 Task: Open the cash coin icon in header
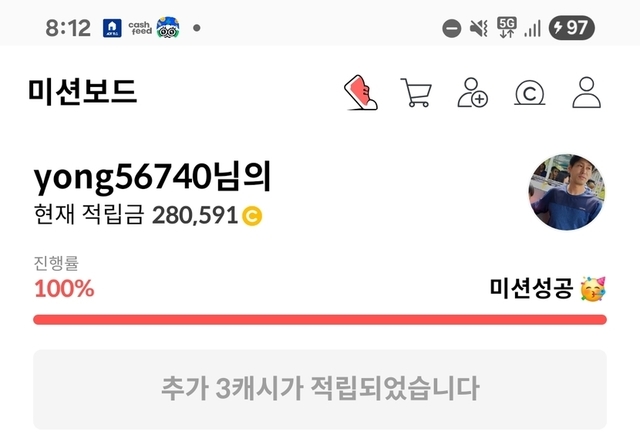tap(529, 93)
